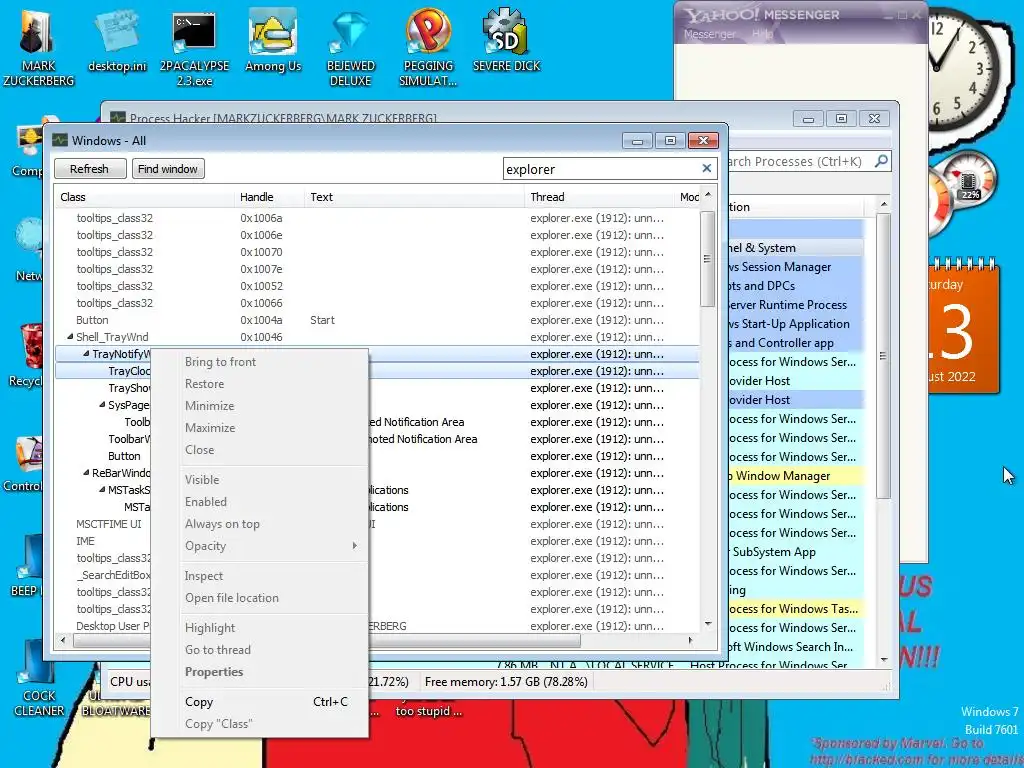Collapse the MSTaskSw tree node
Viewport: 1024px width, 768px height.
click(x=102, y=490)
